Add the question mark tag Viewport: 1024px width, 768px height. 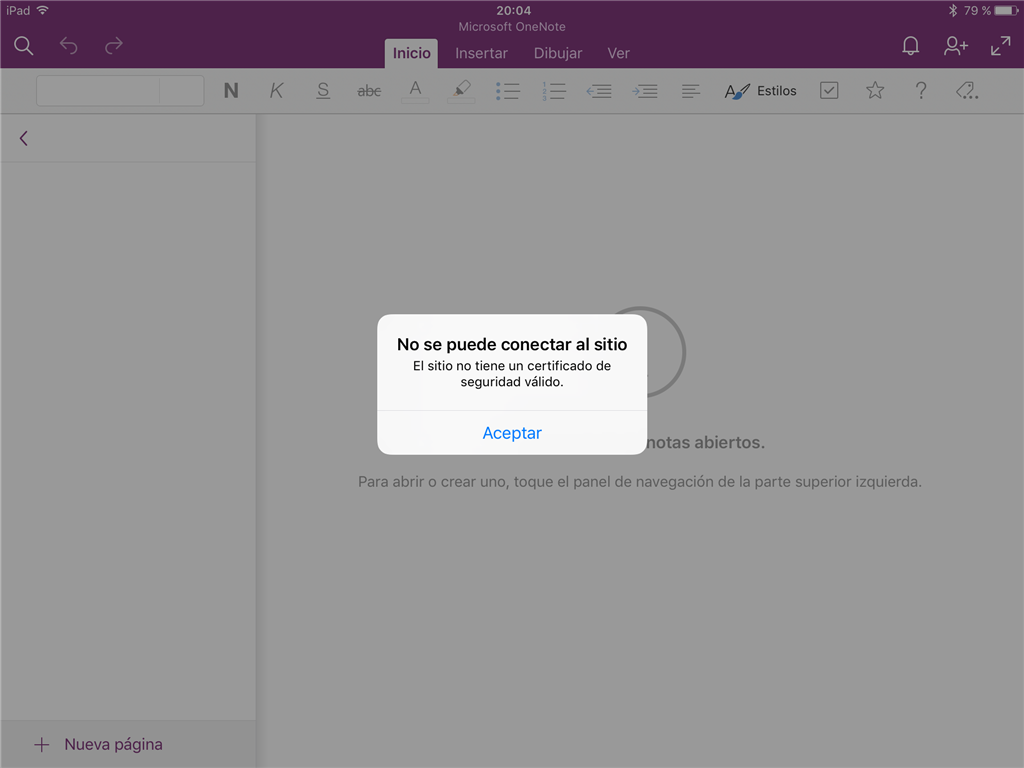point(921,90)
